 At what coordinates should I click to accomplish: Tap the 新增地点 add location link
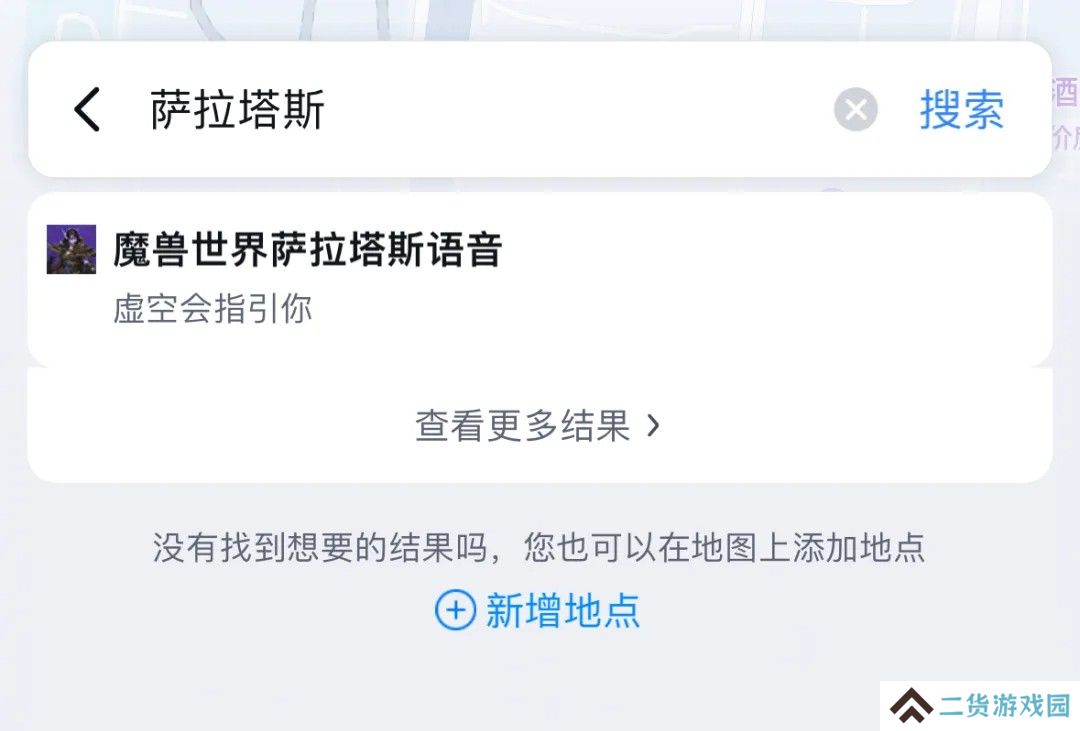click(x=563, y=610)
